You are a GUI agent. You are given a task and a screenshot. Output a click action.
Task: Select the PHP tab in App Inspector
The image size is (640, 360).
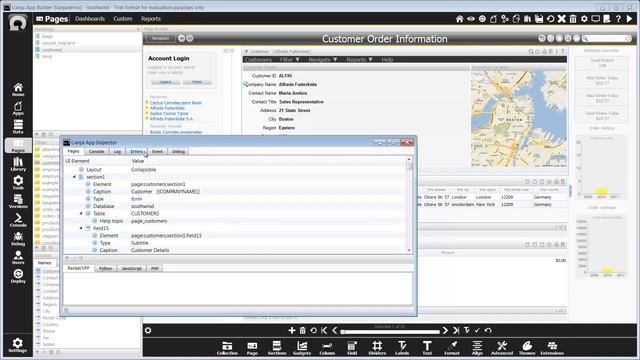tap(155, 268)
